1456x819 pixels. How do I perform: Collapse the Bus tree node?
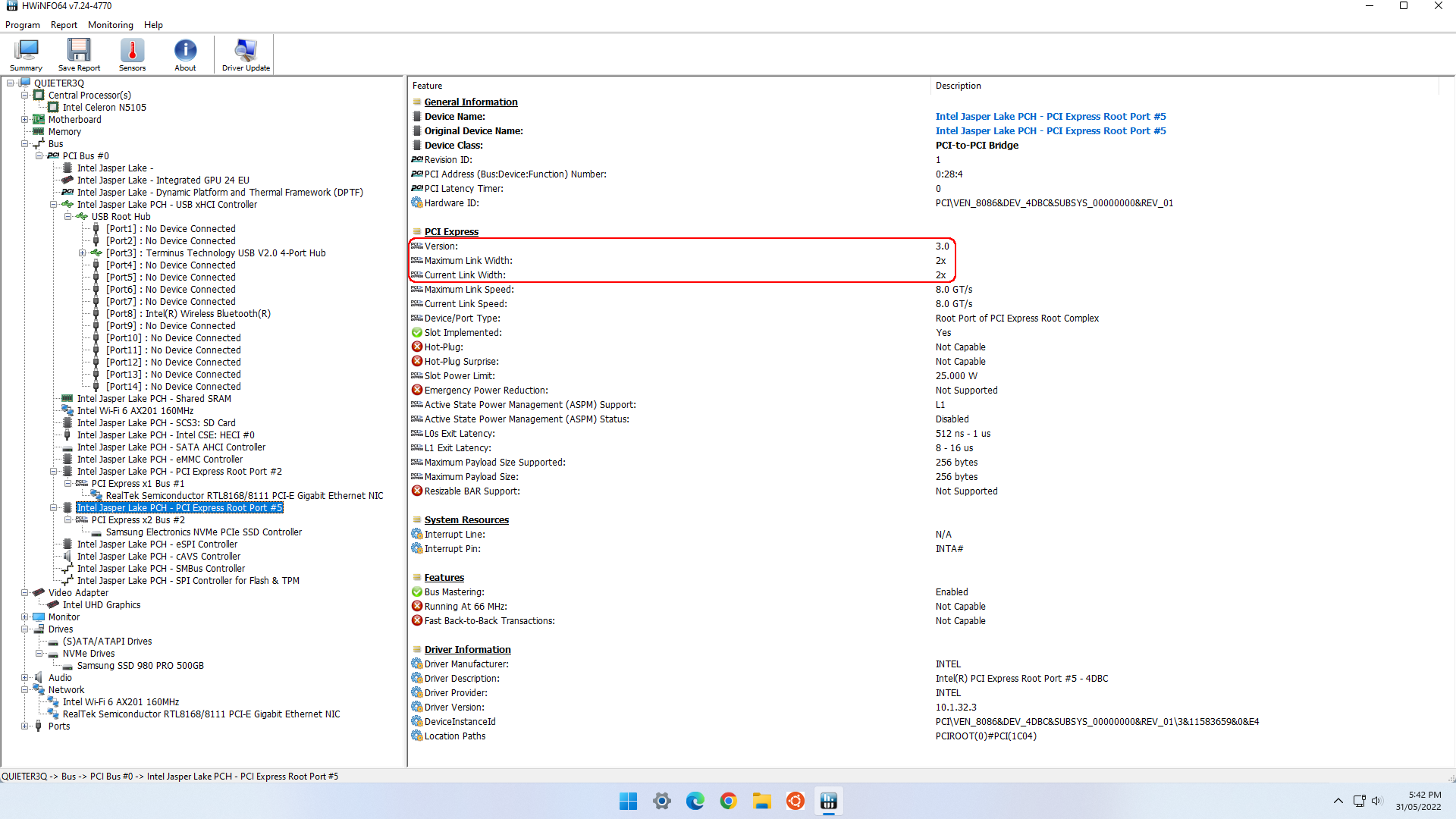(25, 144)
